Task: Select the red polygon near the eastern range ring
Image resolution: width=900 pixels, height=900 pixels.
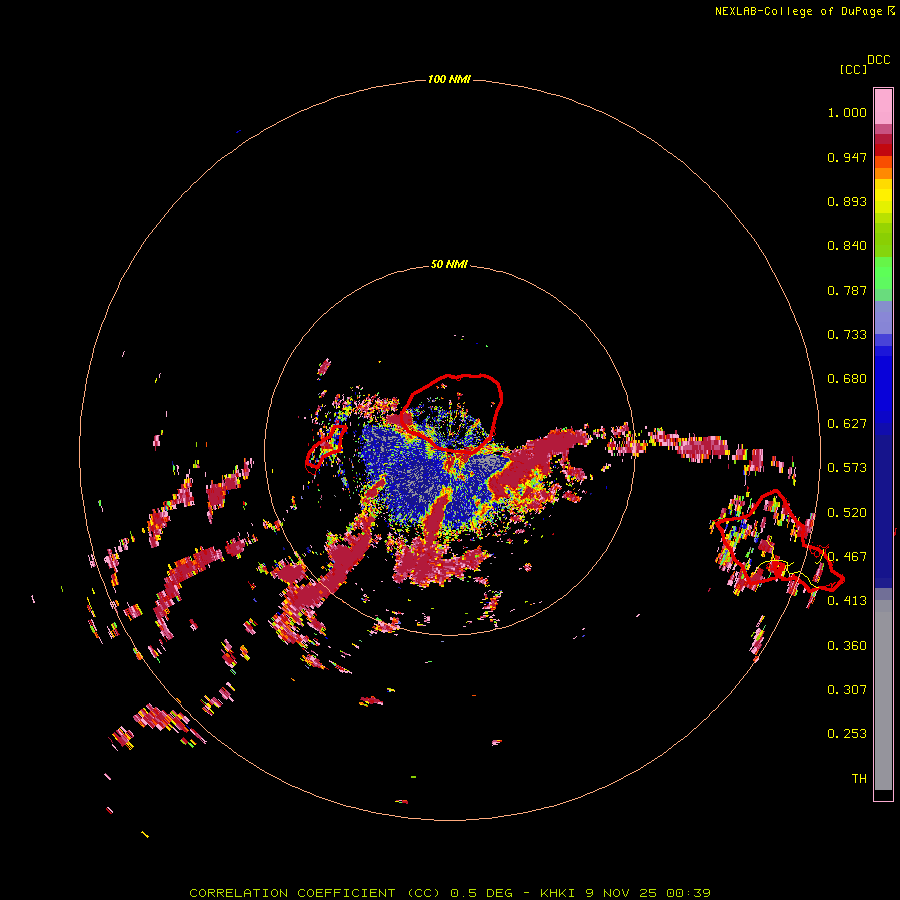Action: pyautogui.click(x=781, y=542)
